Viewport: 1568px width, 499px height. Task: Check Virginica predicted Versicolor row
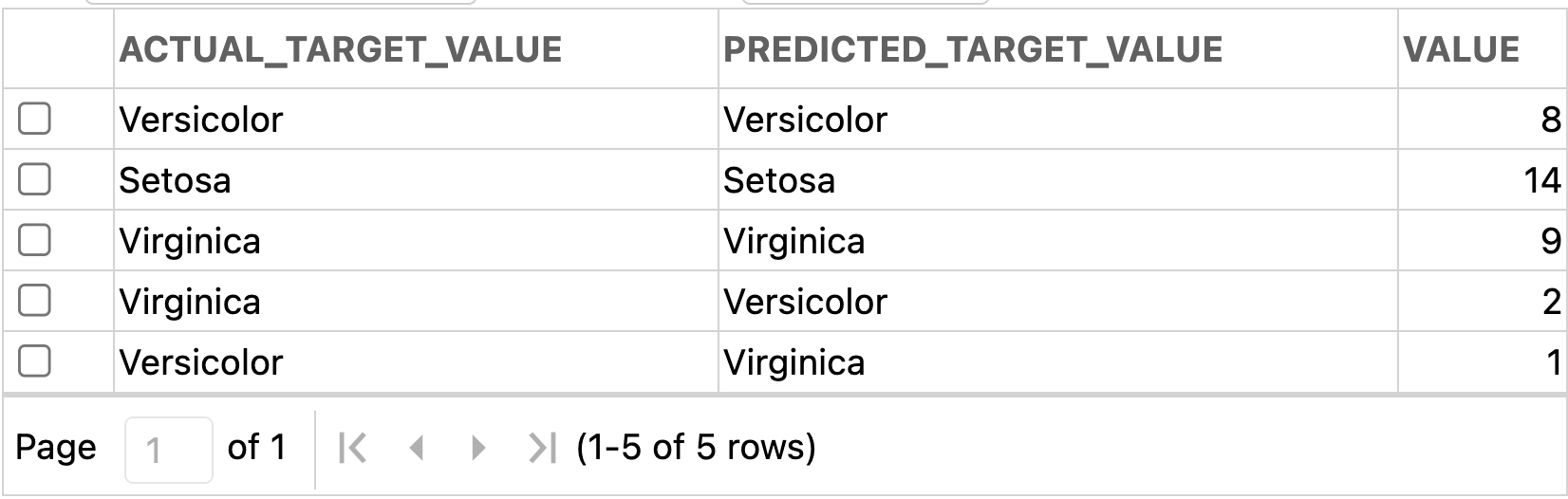click(x=35, y=302)
